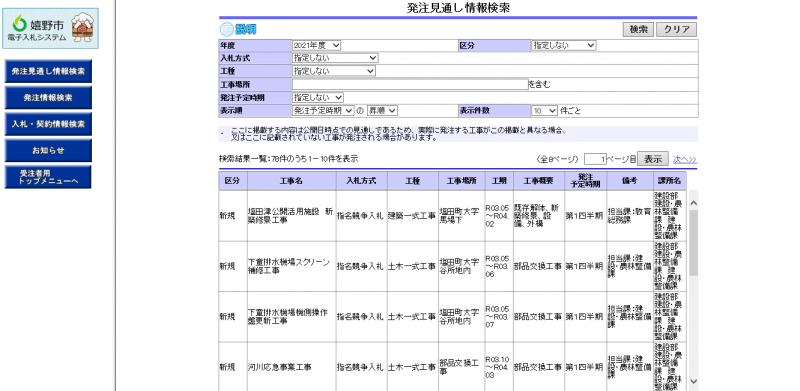
Task: Open the 表示件数 dropdown
Action: [x=545, y=110]
